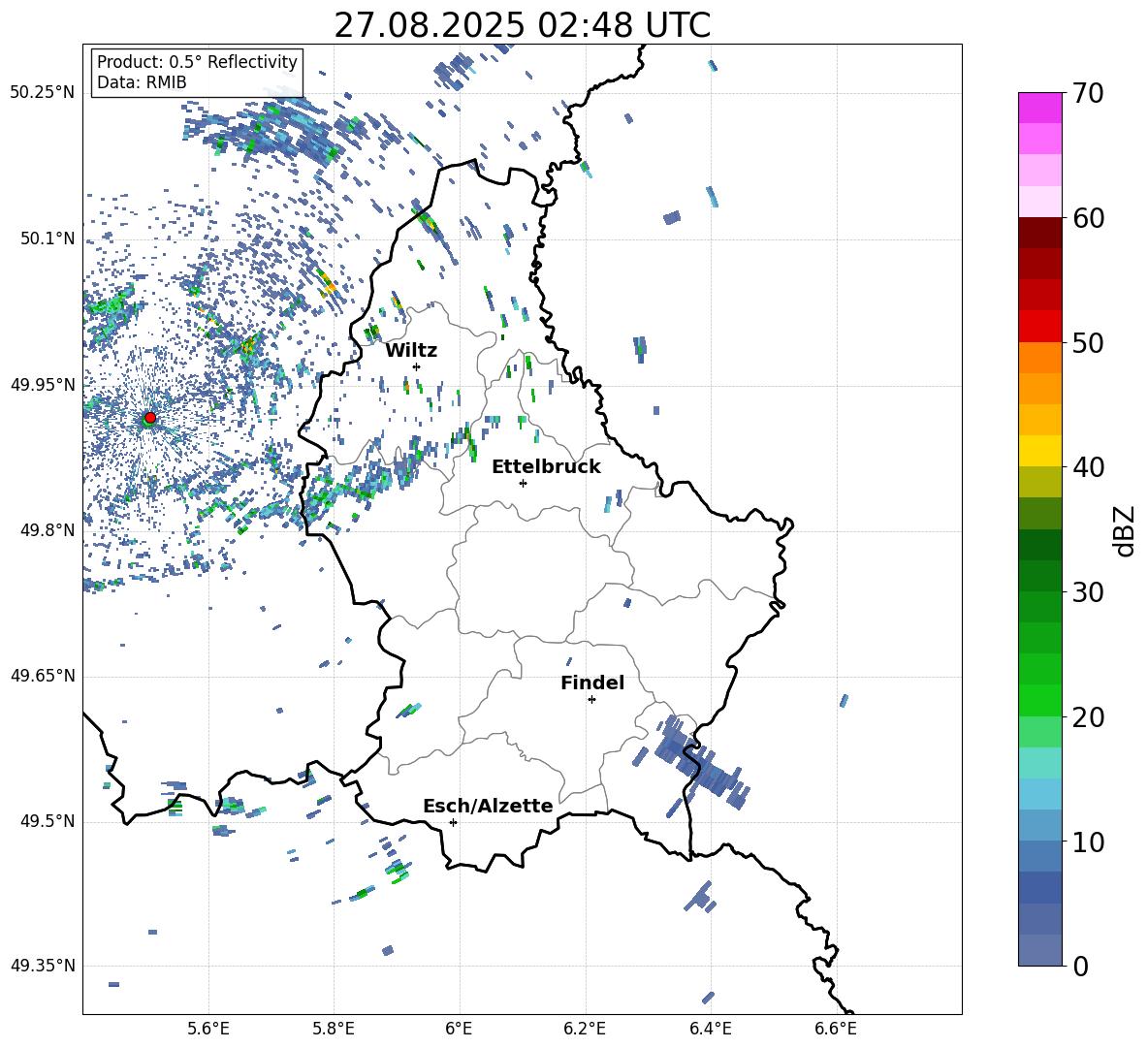Pick the light cyan swatch above 10
Image resolution: width=1148 pixels, height=1048 pixels.
coord(1039,794)
